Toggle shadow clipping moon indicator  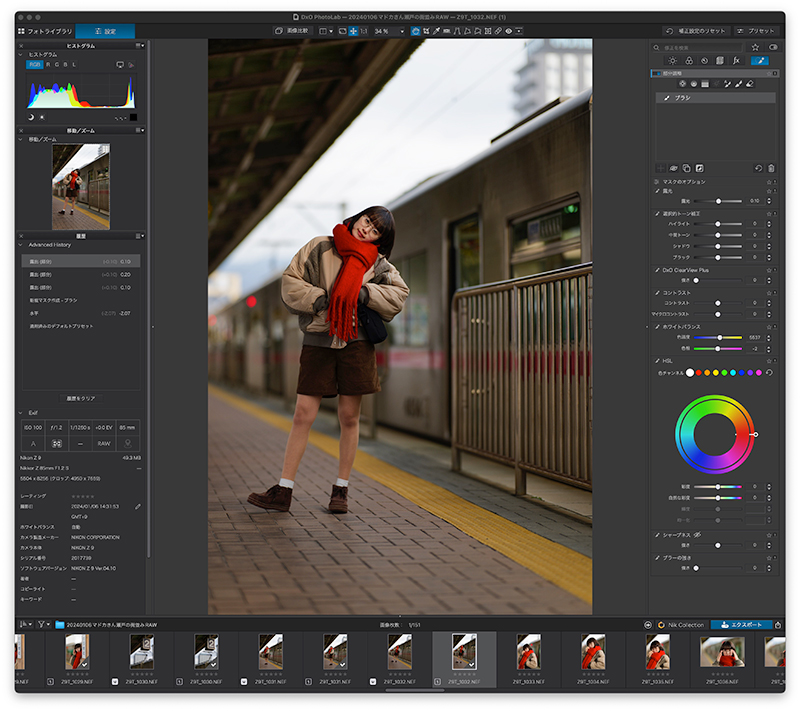31,117
